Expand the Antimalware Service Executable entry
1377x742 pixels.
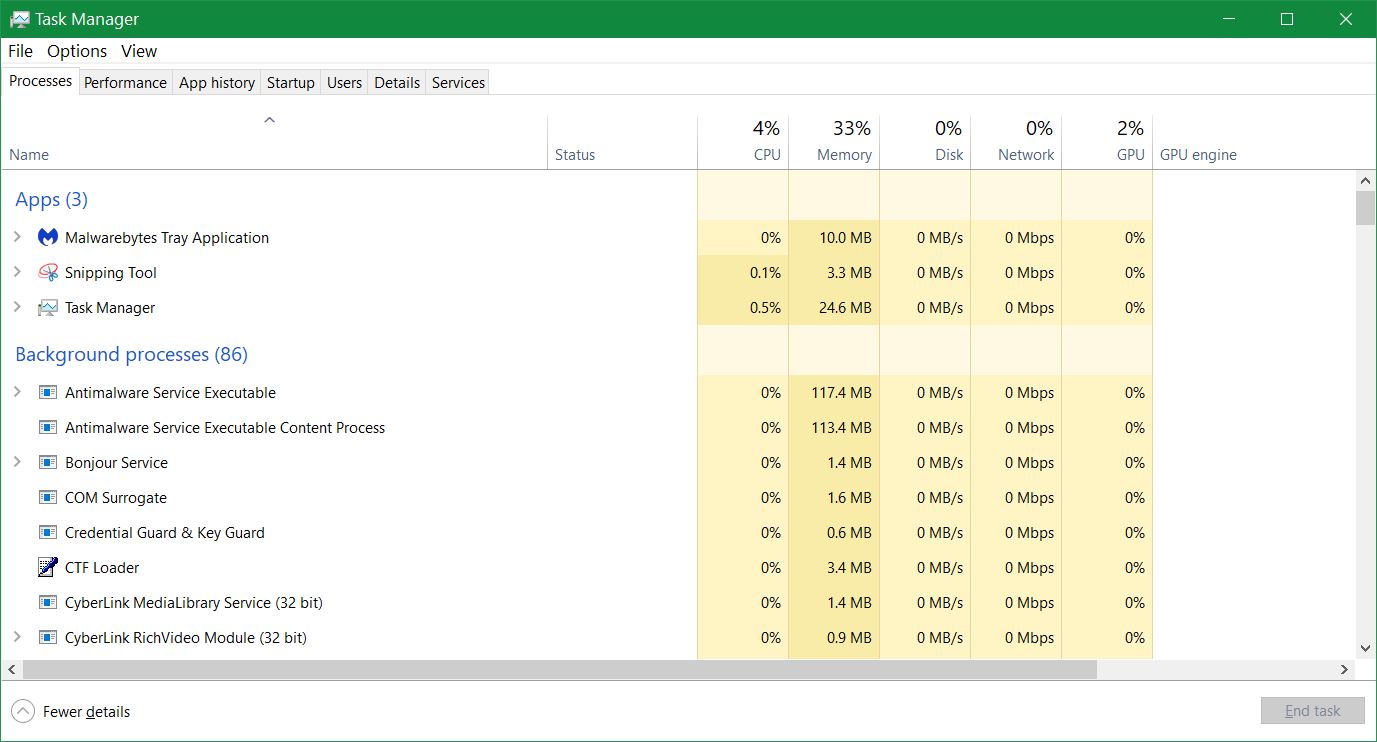[x=17, y=393]
